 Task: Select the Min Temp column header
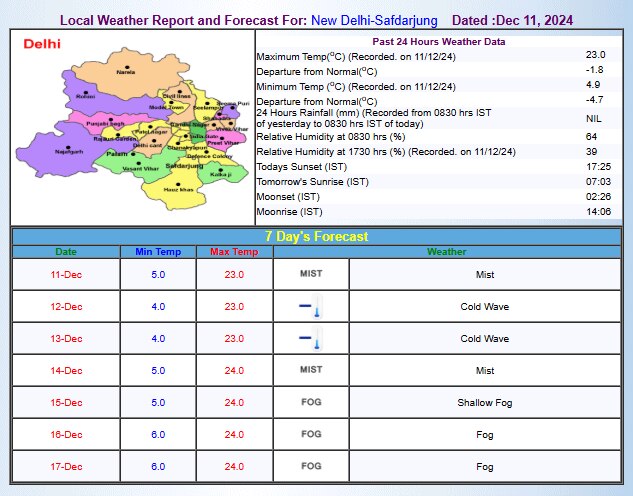tap(158, 252)
